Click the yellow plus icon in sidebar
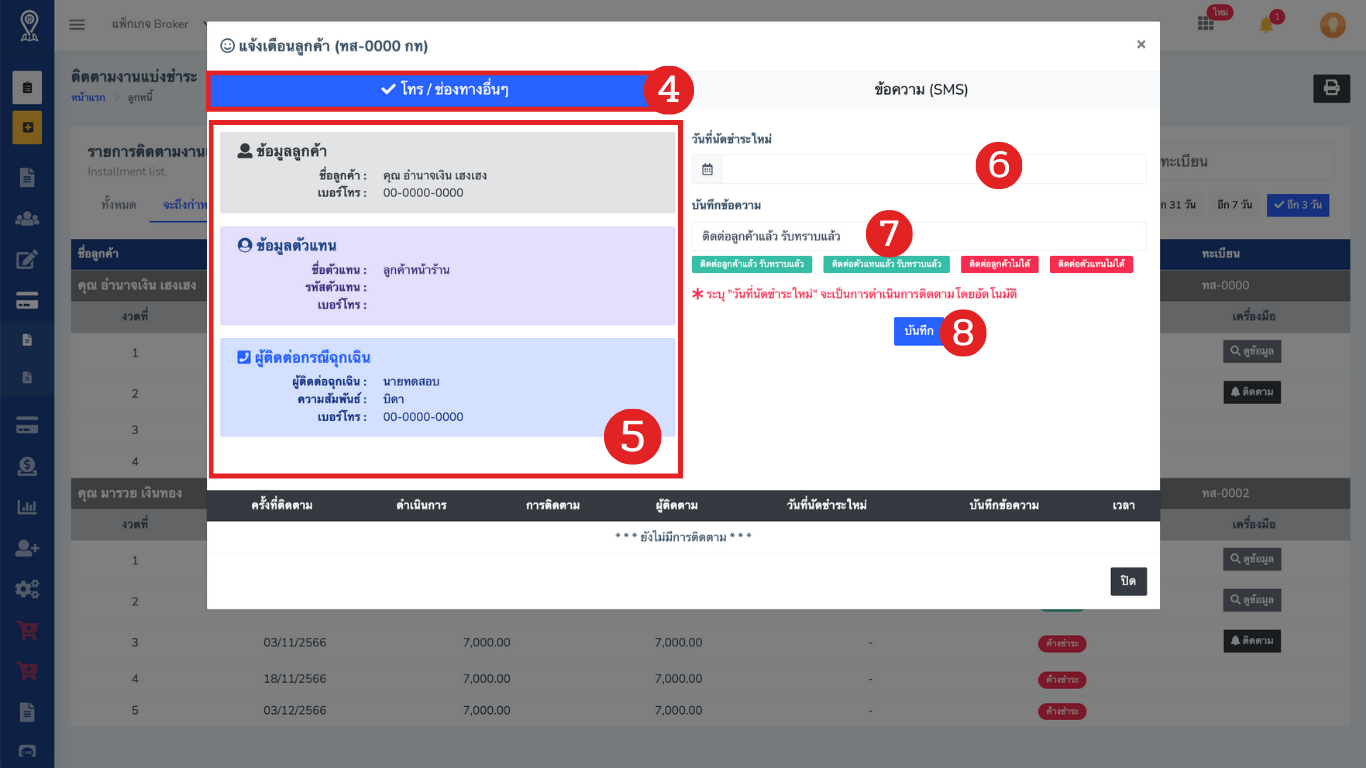Screen dimensions: 1366x768 (x=27, y=128)
